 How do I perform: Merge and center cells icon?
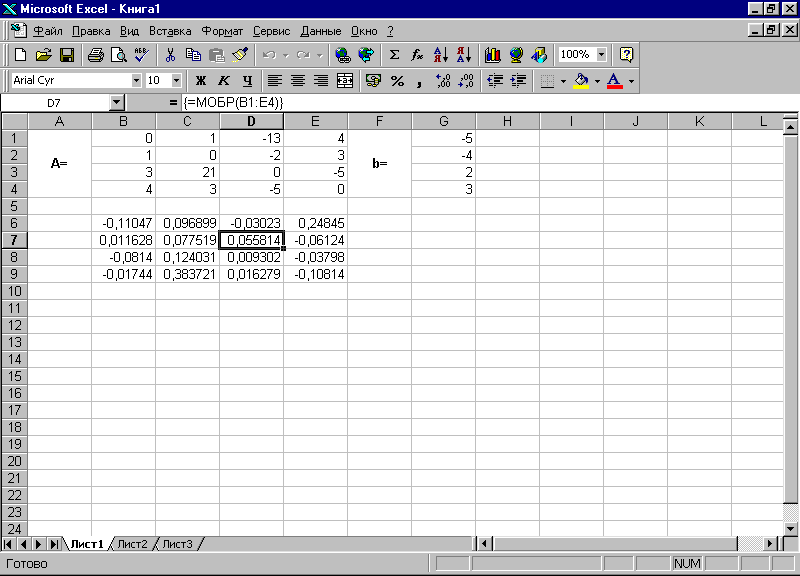pos(345,81)
